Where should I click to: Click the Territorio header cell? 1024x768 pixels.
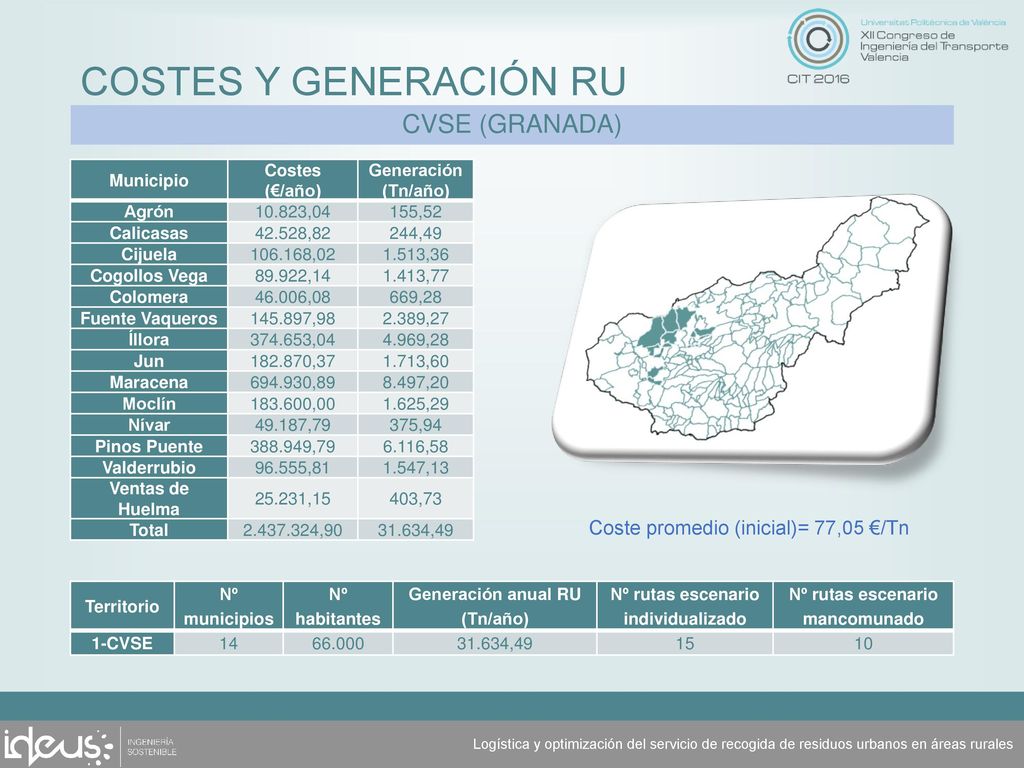[x=122, y=606]
